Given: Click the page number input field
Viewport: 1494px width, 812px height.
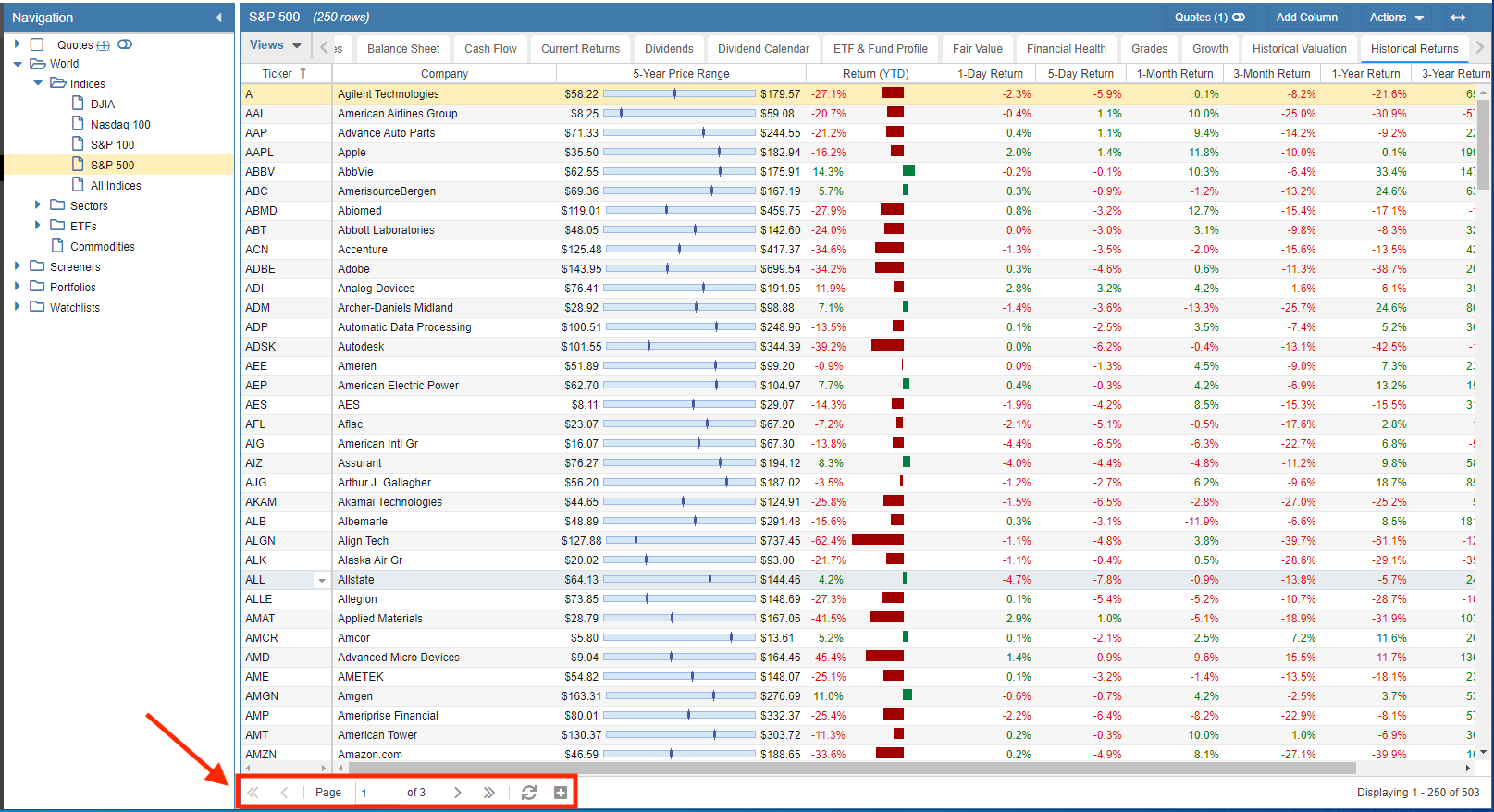Looking at the screenshot, I should pyautogui.click(x=378, y=793).
